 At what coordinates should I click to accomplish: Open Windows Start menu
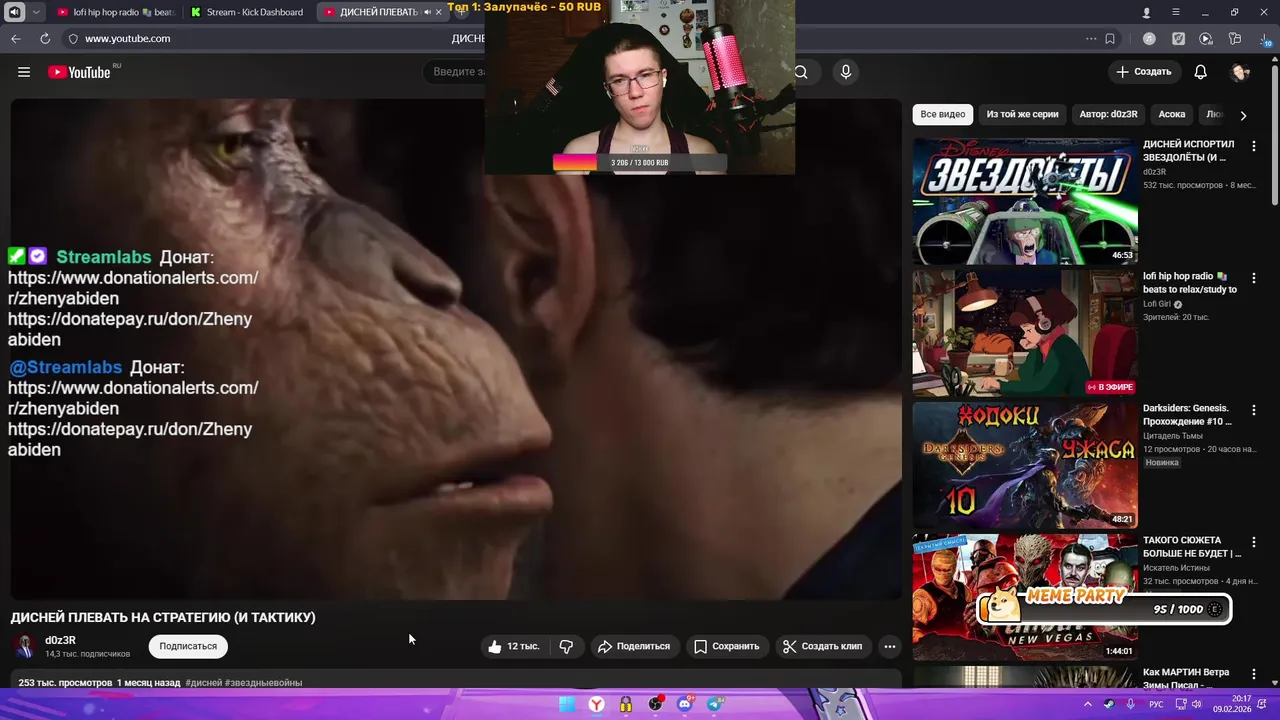[567, 704]
